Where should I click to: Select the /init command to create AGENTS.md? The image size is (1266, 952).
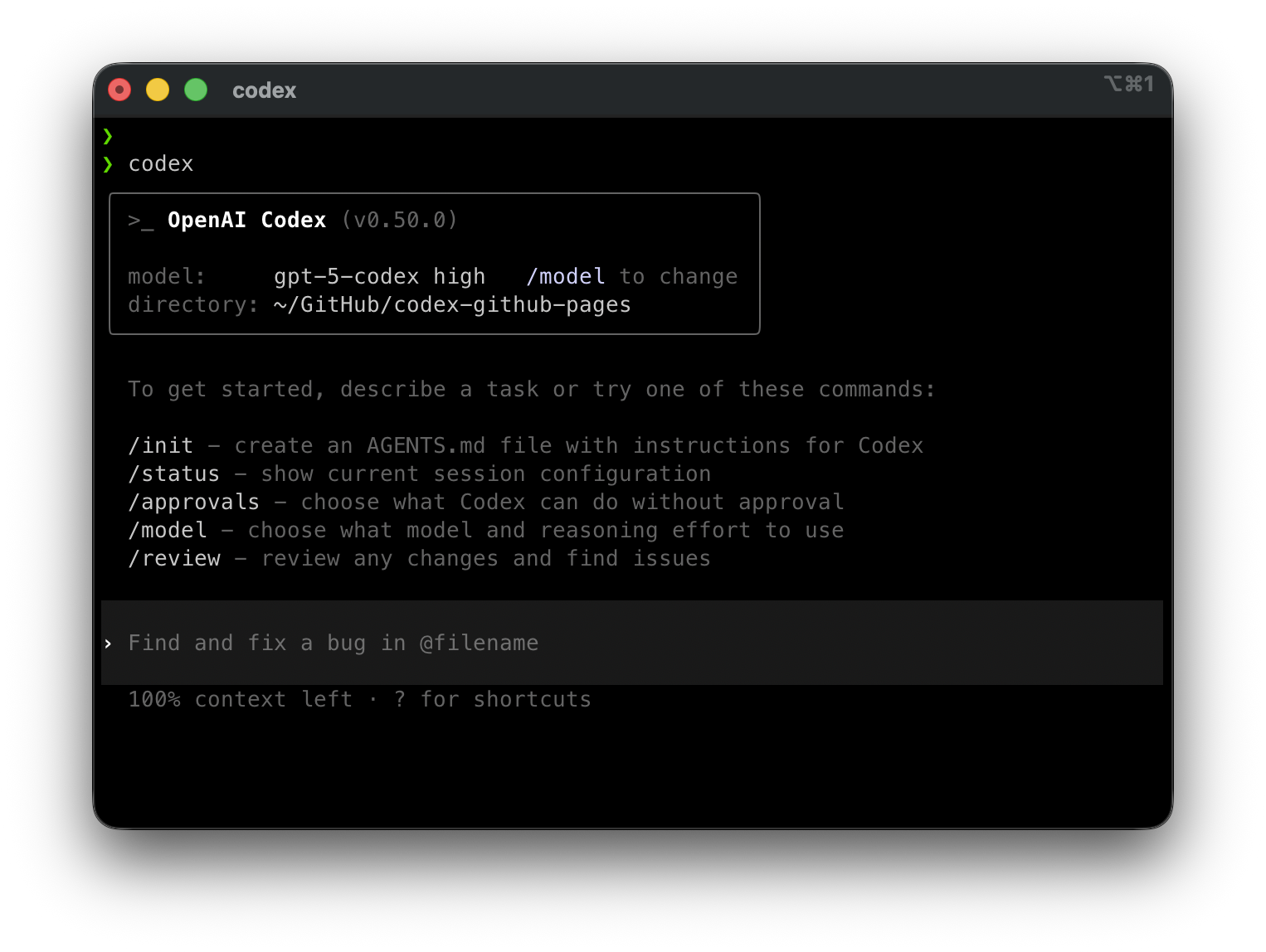click(160, 445)
